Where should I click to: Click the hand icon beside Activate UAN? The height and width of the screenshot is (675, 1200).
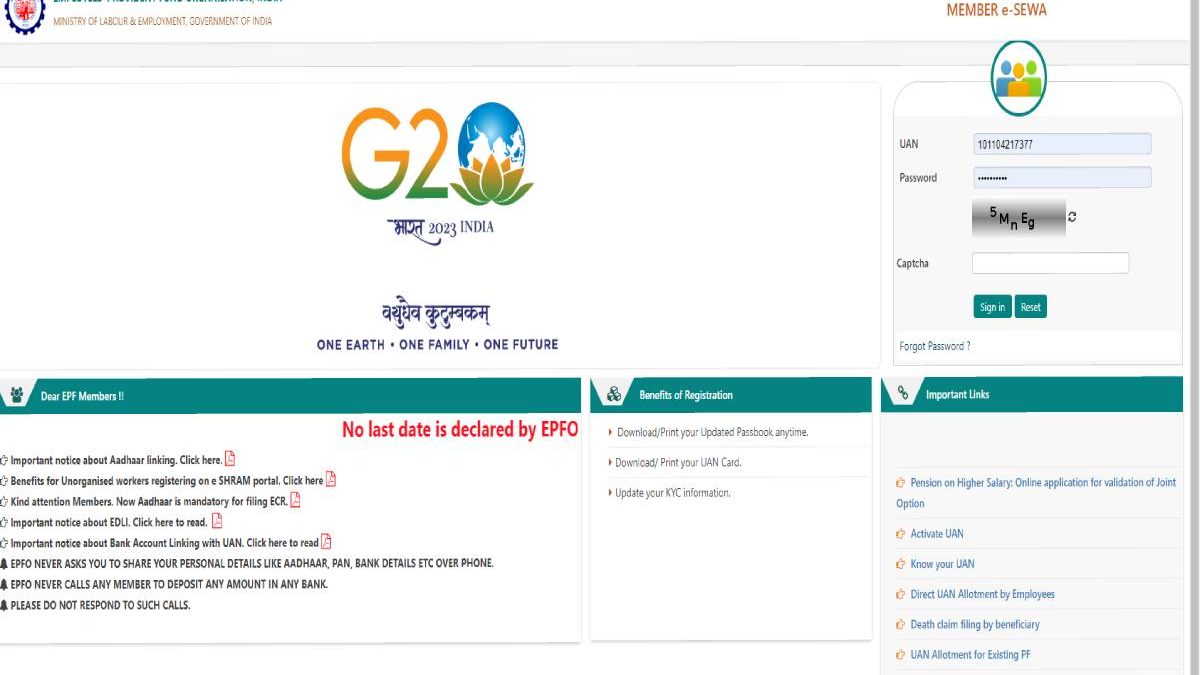point(901,534)
